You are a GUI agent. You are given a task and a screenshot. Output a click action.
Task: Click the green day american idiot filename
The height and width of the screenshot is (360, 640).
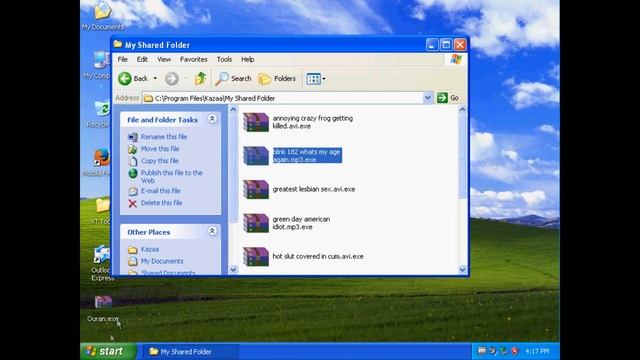pyautogui.click(x=301, y=223)
